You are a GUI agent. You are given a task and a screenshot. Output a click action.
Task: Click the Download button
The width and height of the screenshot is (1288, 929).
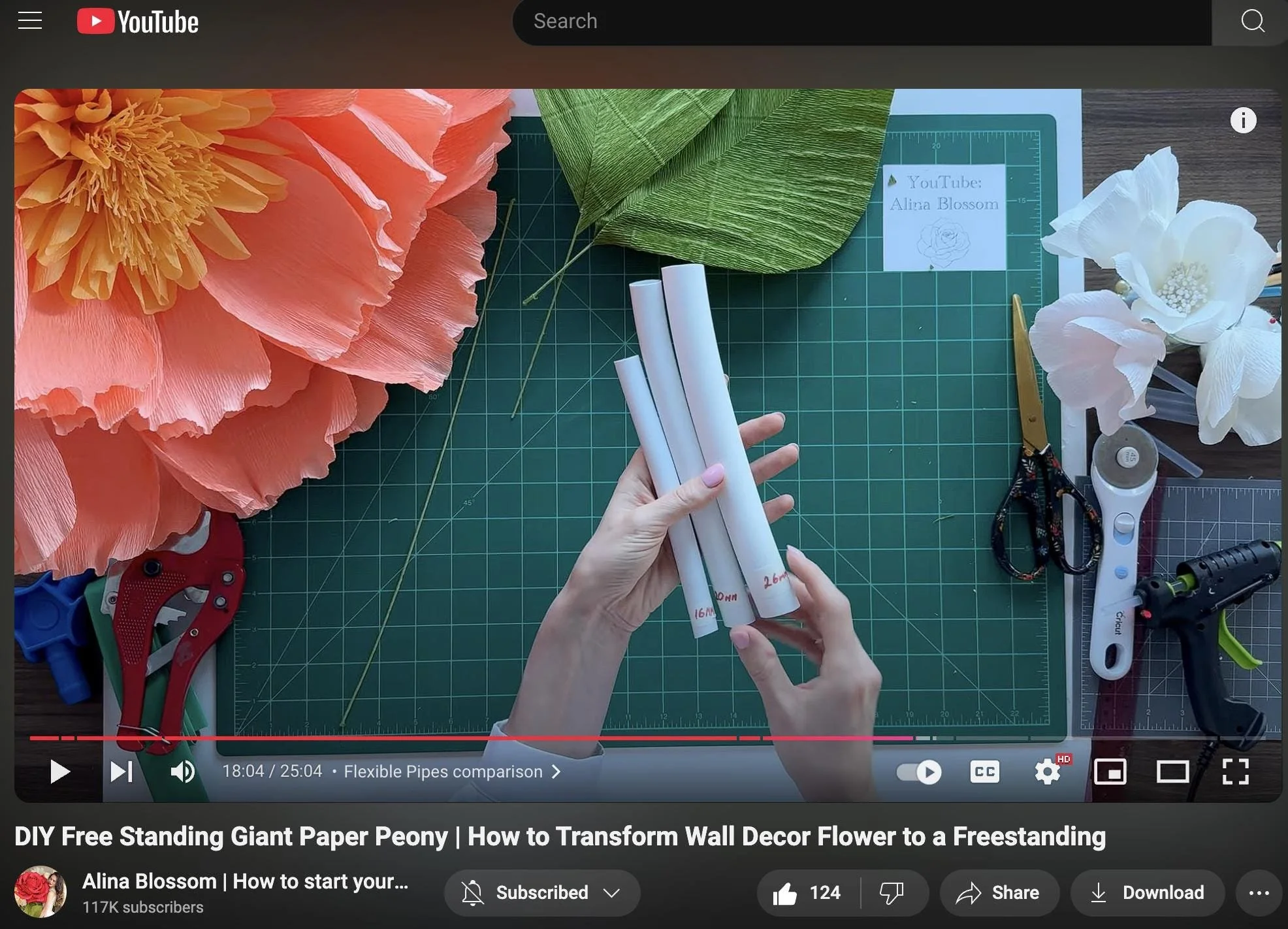1148,892
